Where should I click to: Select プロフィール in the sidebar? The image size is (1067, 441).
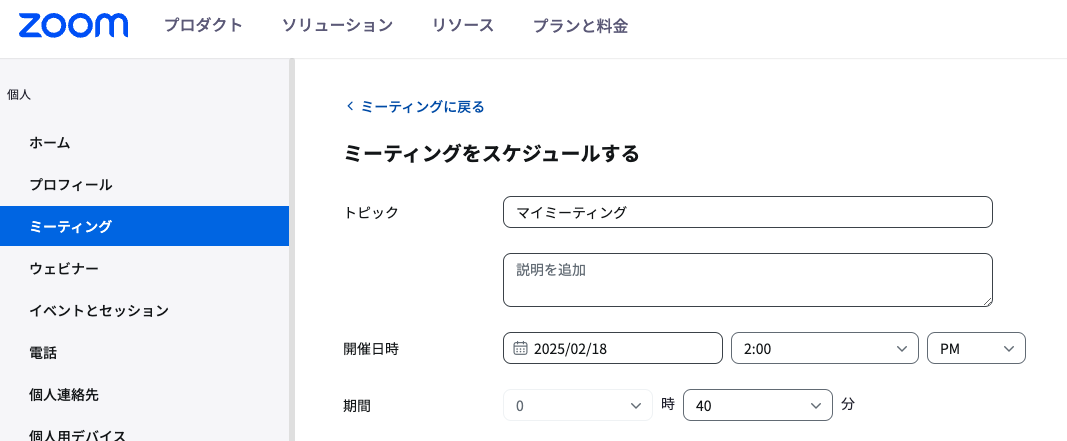[x=71, y=185]
